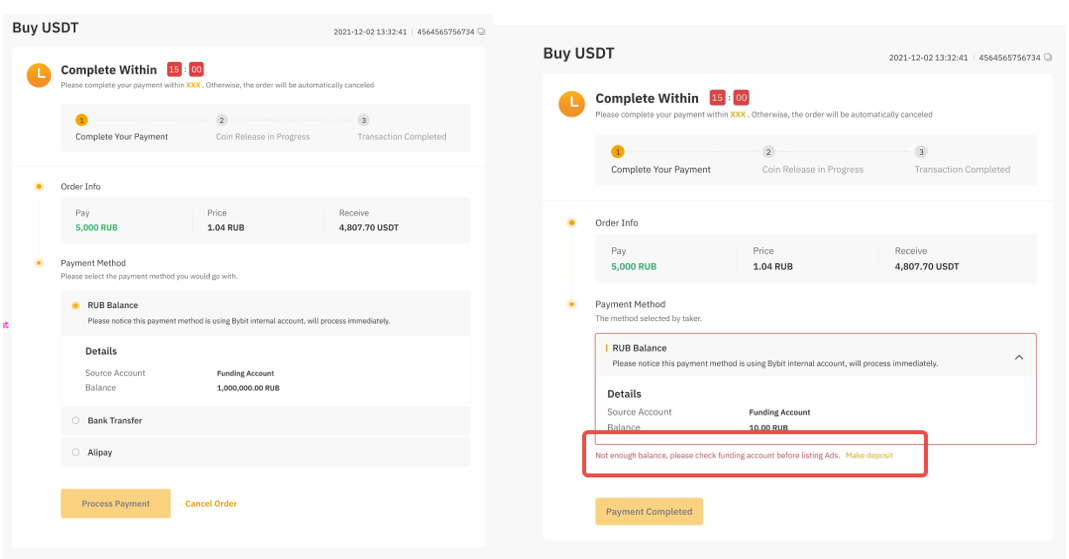
Task: Click the Cancel Order link
Action: tap(211, 504)
